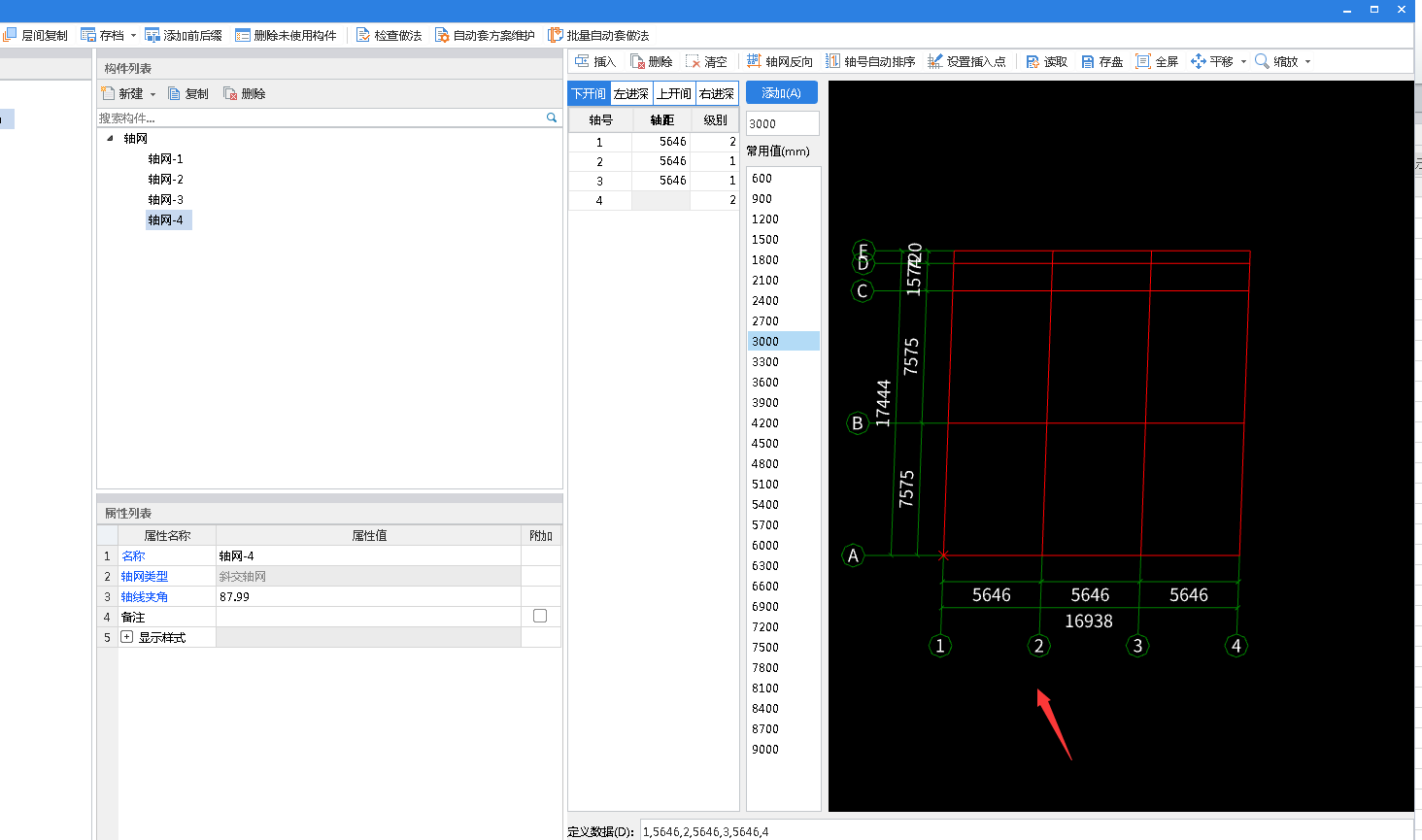Click 检查做法 toolbar icon
The image size is (1422, 840).
363,35
